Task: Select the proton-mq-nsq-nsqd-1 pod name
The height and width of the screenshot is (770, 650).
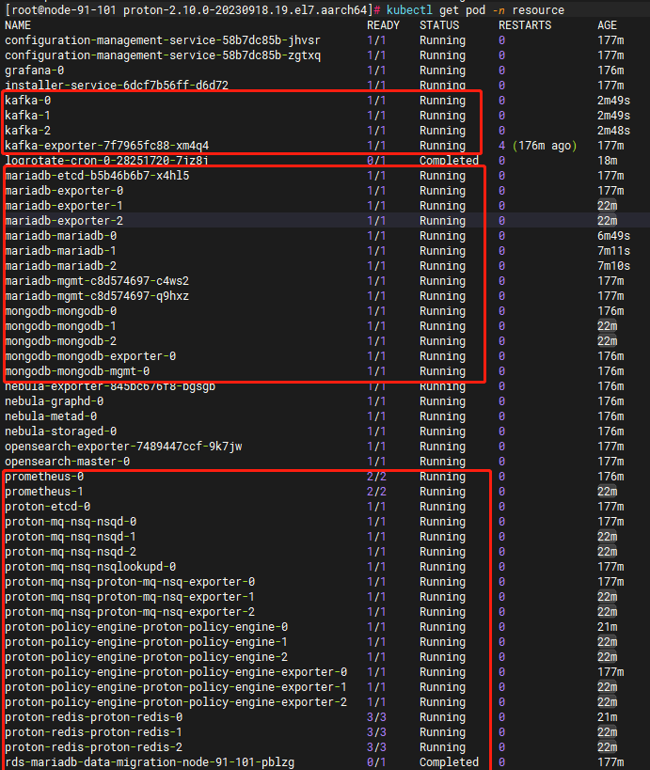Action: tap(71, 536)
